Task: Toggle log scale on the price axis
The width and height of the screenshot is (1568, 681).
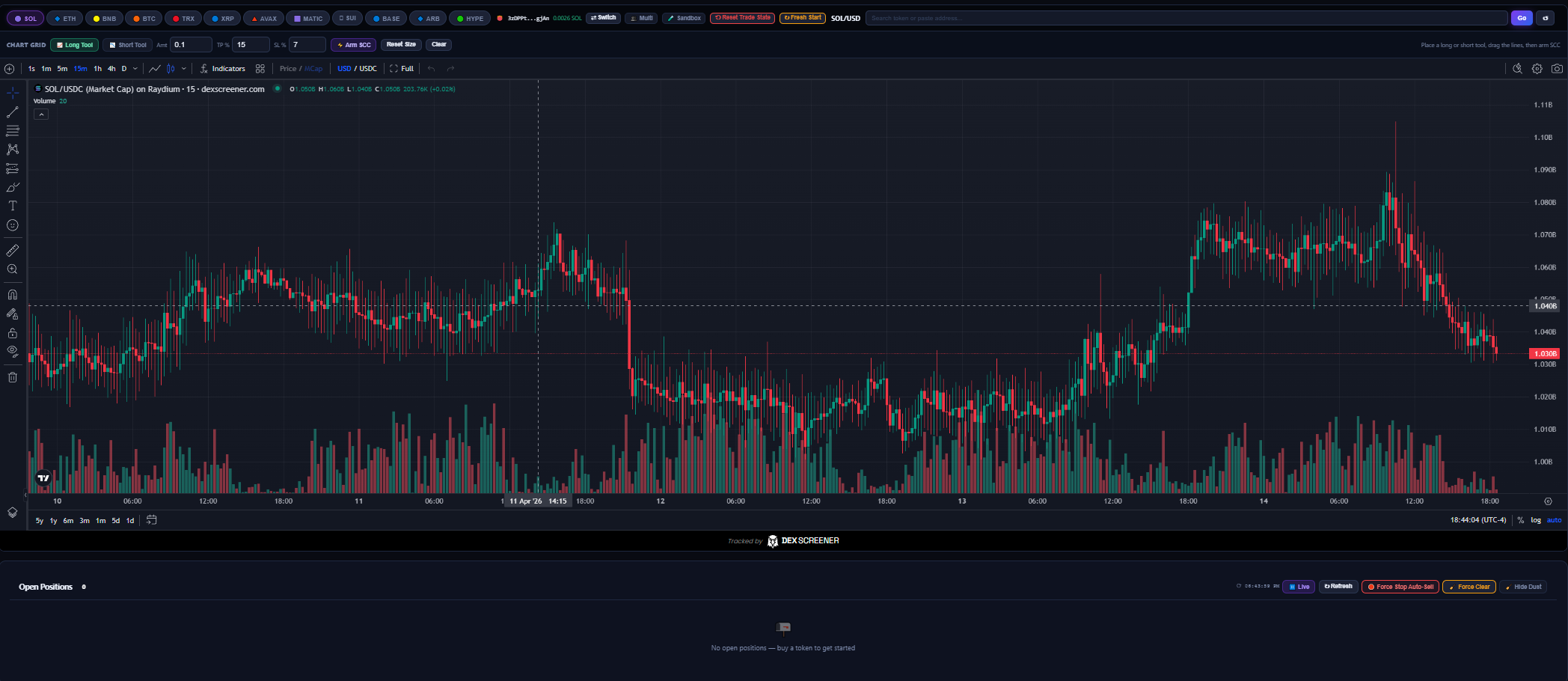Action: click(1534, 519)
